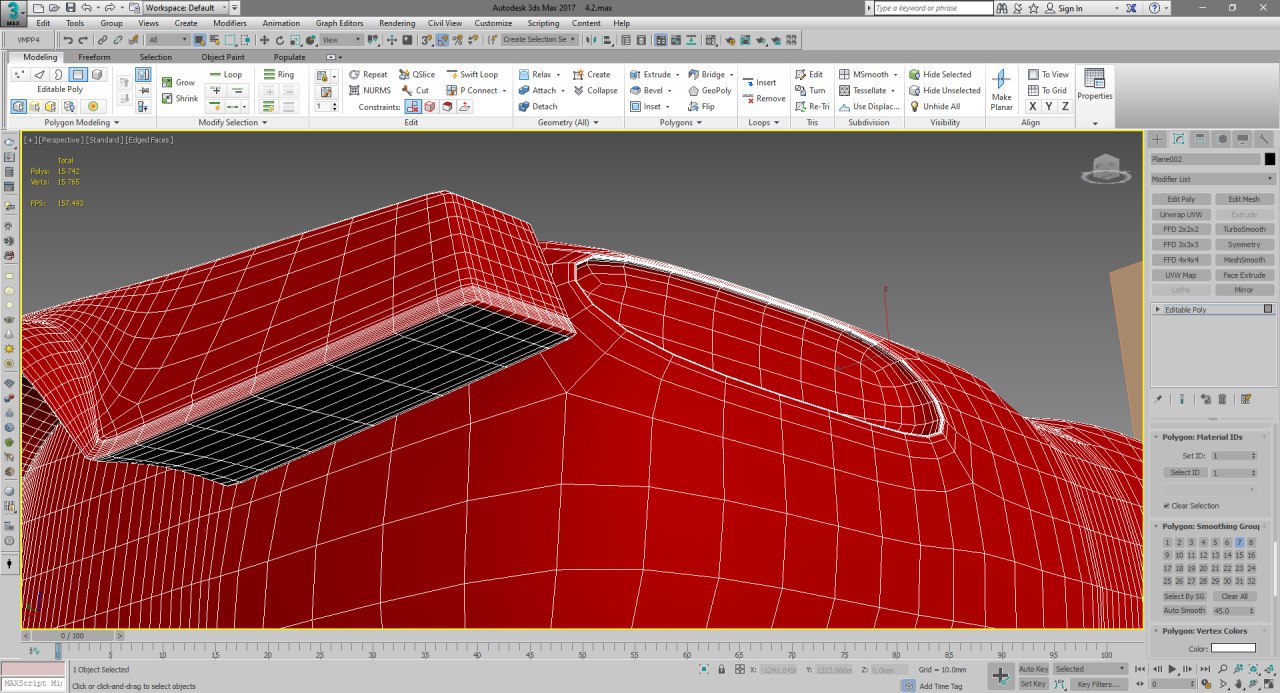Click the Clear All smoothing groups button
This screenshot has width=1280, height=693.
point(1235,596)
